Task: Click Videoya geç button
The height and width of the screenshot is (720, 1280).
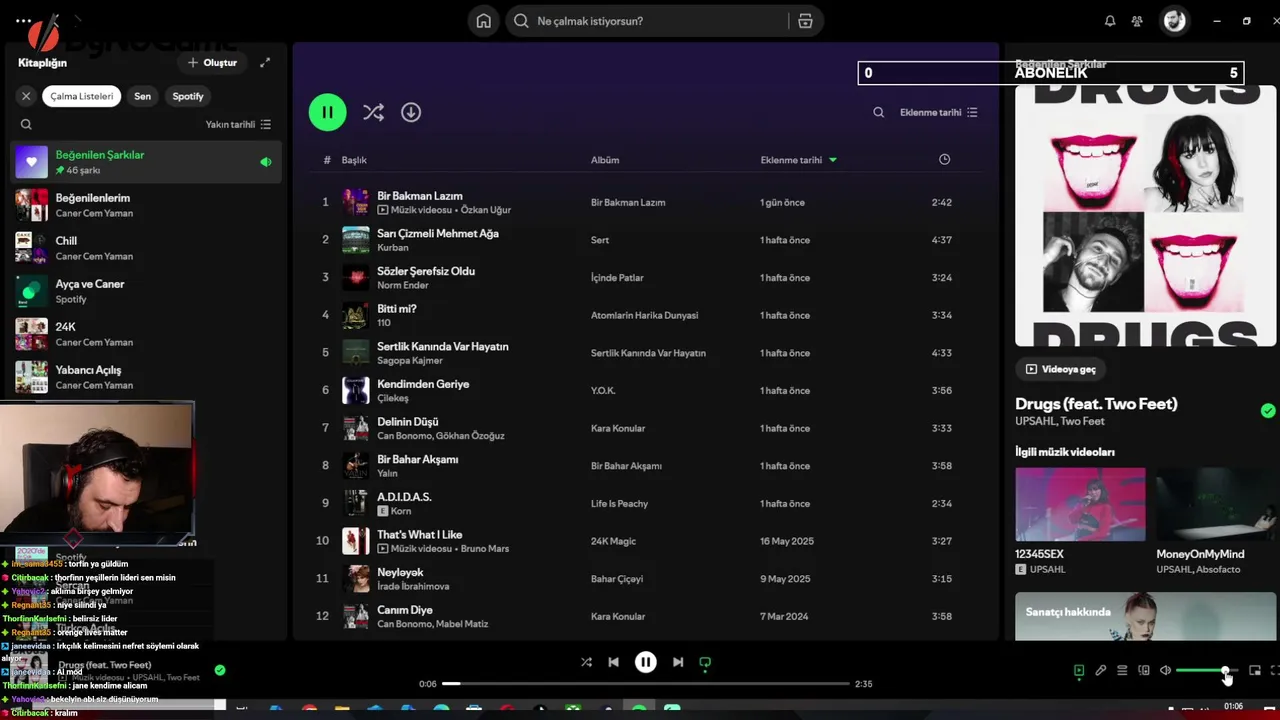Action: pyautogui.click(x=1061, y=369)
